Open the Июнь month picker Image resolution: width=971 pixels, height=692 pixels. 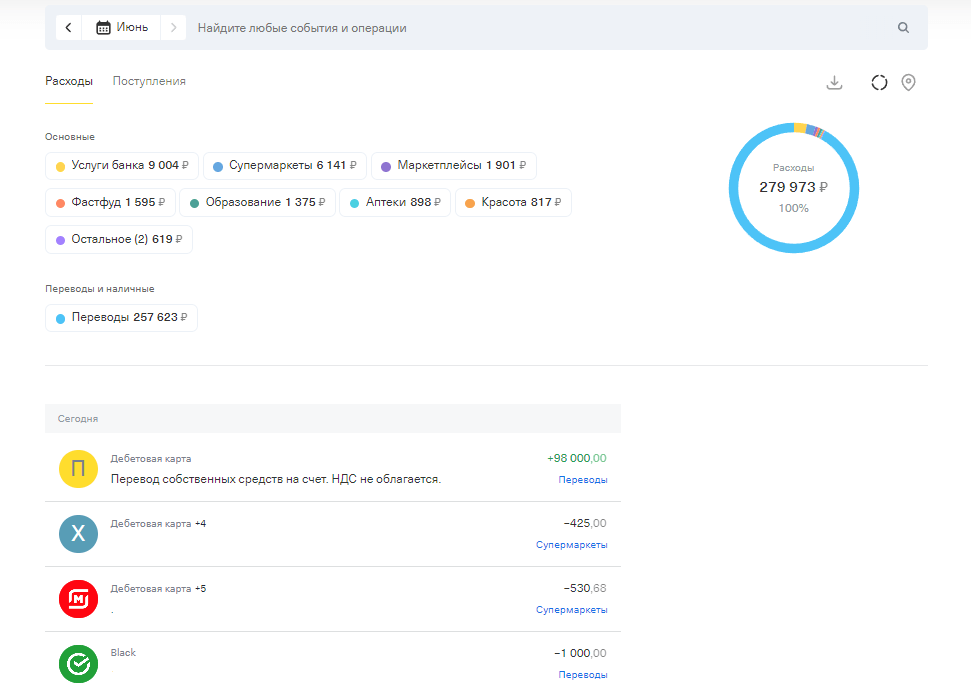[x=122, y=28]
